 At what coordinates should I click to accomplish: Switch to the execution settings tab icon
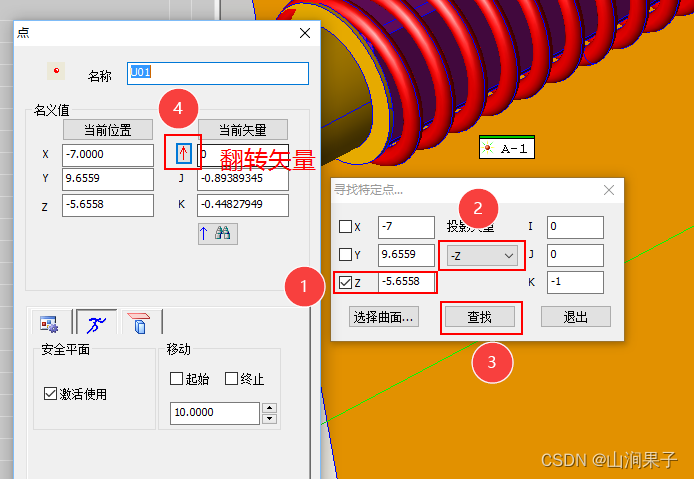point(49,324)
